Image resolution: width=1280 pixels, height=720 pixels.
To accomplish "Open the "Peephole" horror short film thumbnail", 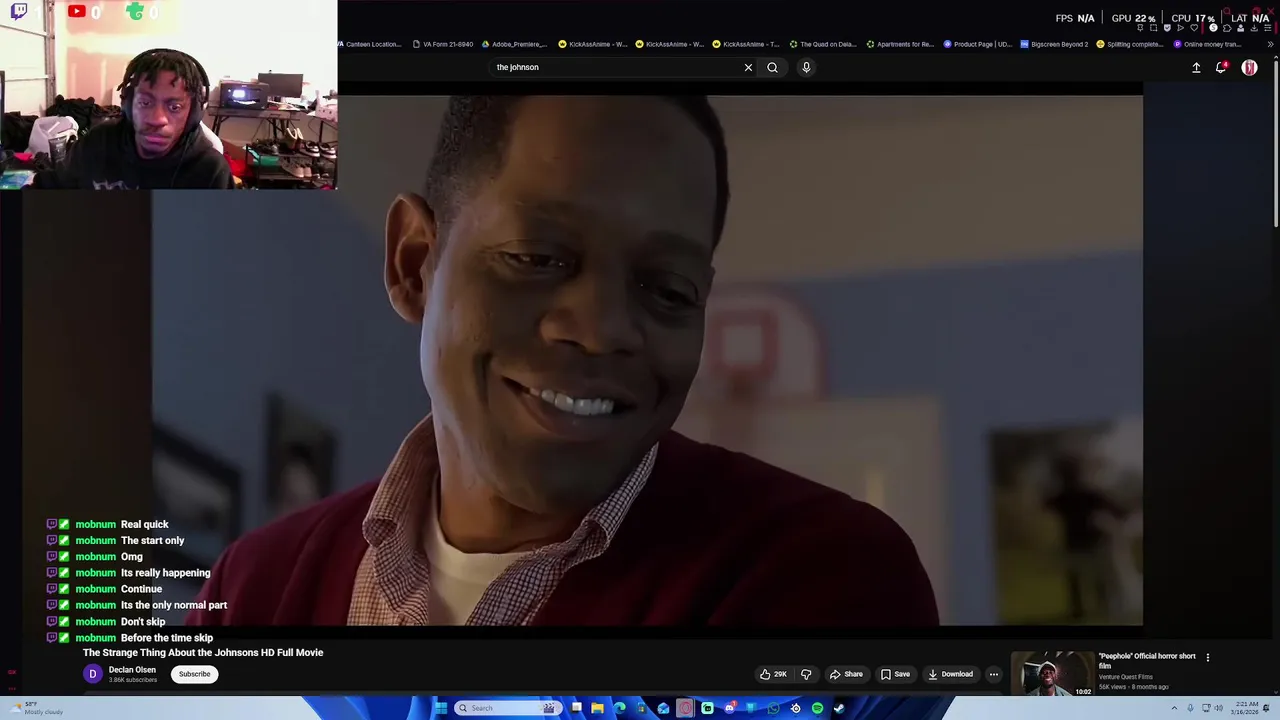I will click(x=1052, y=673).
